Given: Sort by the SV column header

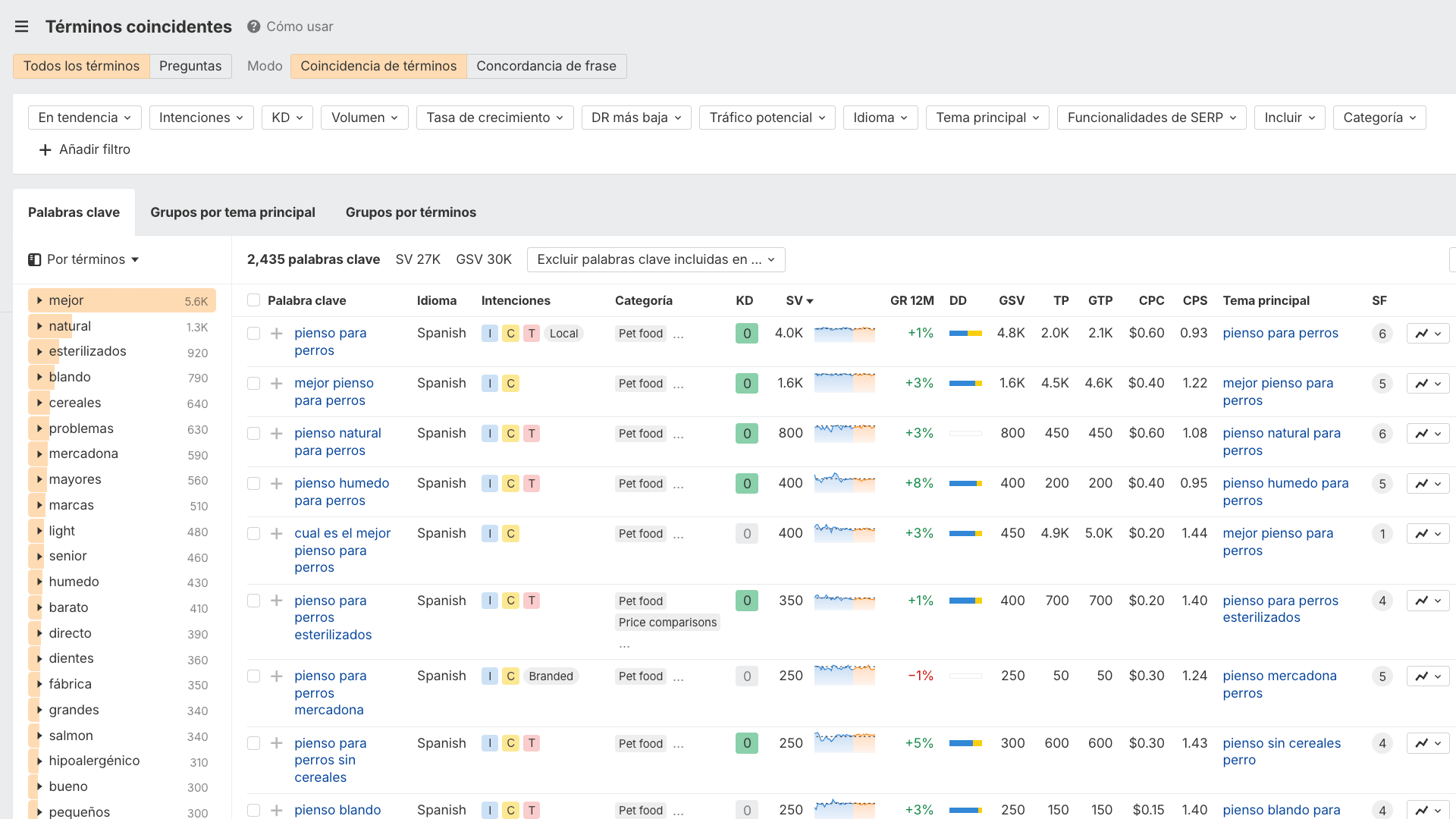Looking at the screenshot, I should pos(799,301).
